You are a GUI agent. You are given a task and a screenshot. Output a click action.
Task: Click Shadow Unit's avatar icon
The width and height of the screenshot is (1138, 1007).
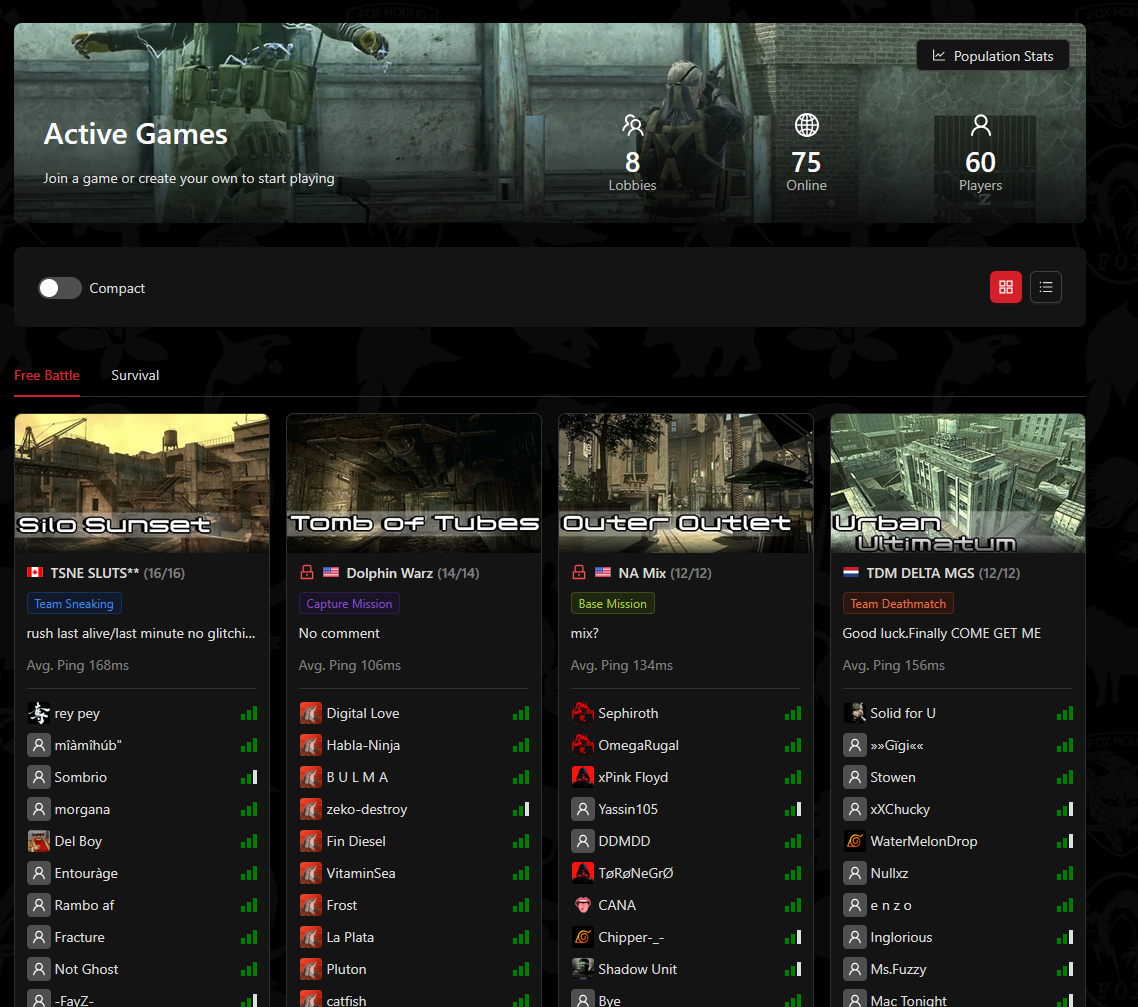(582, 969)
